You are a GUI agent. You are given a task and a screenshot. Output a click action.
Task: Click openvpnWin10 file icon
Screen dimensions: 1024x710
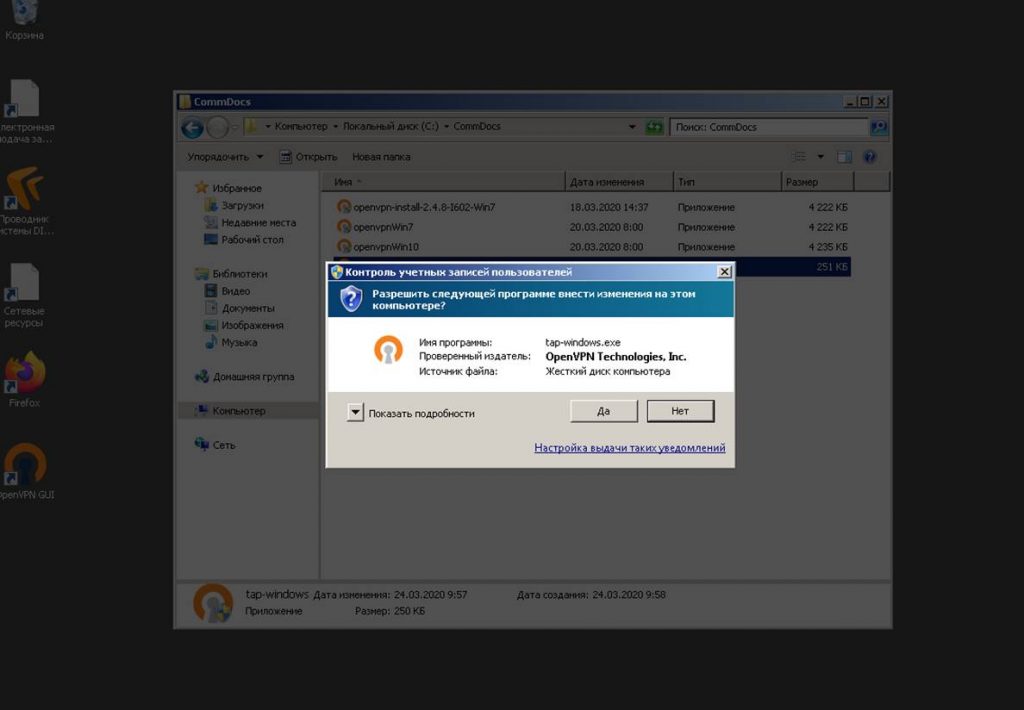pyautogui.click(x=344, y=246)
